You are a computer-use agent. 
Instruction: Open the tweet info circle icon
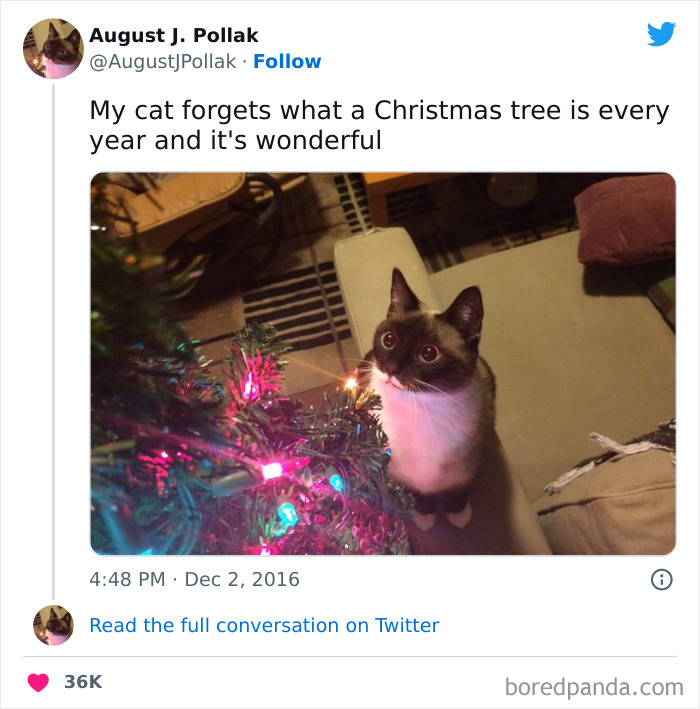661,579
